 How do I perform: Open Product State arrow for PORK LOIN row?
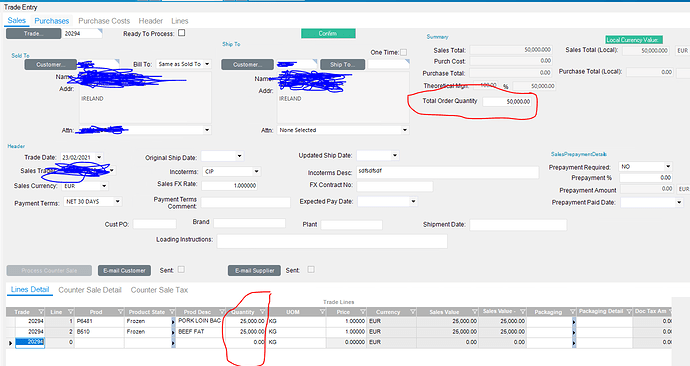[x=173, y=322]
